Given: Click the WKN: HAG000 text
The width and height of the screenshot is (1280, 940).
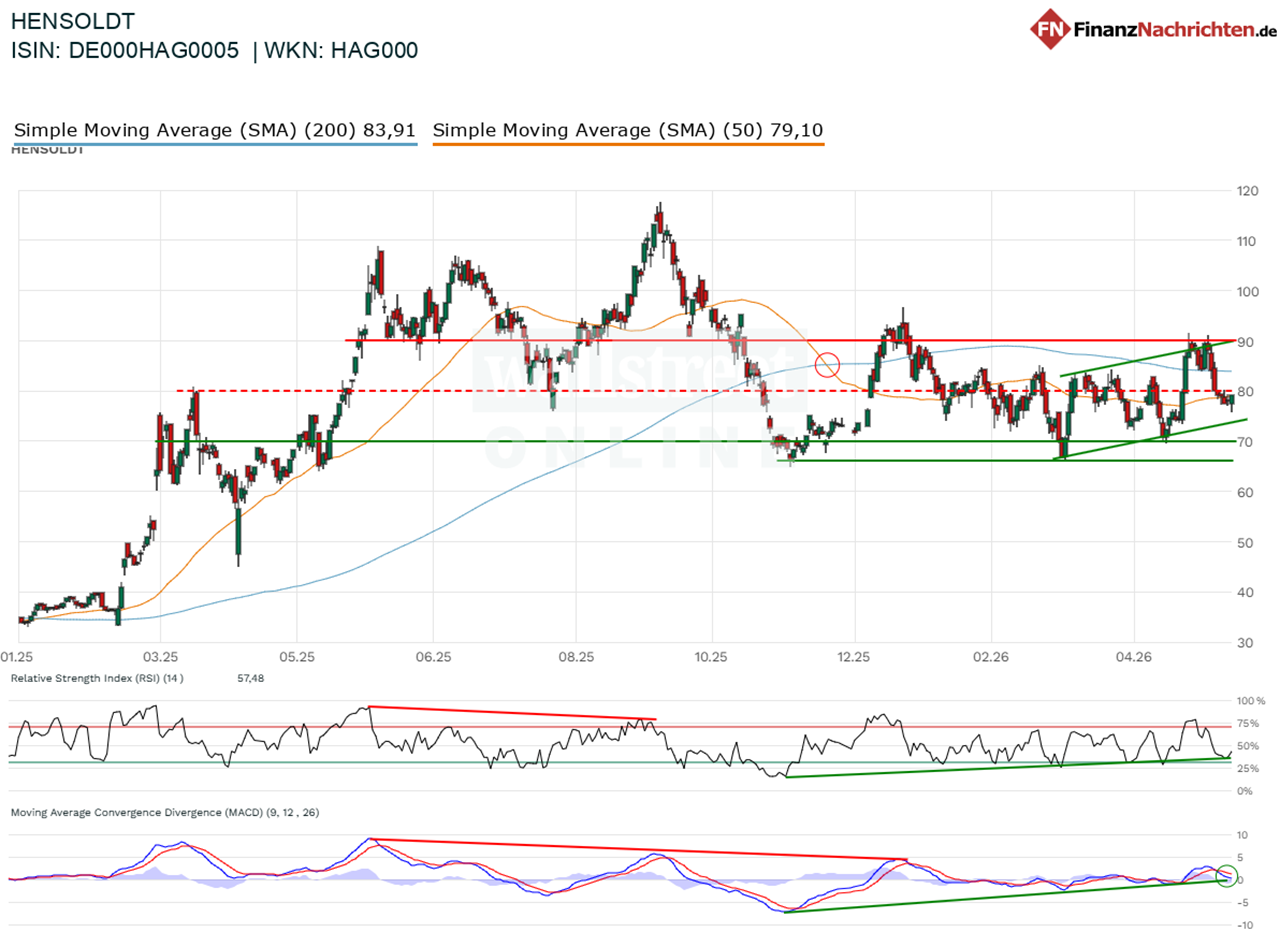Looking at the screenshot, I should [x=342, y=51].
